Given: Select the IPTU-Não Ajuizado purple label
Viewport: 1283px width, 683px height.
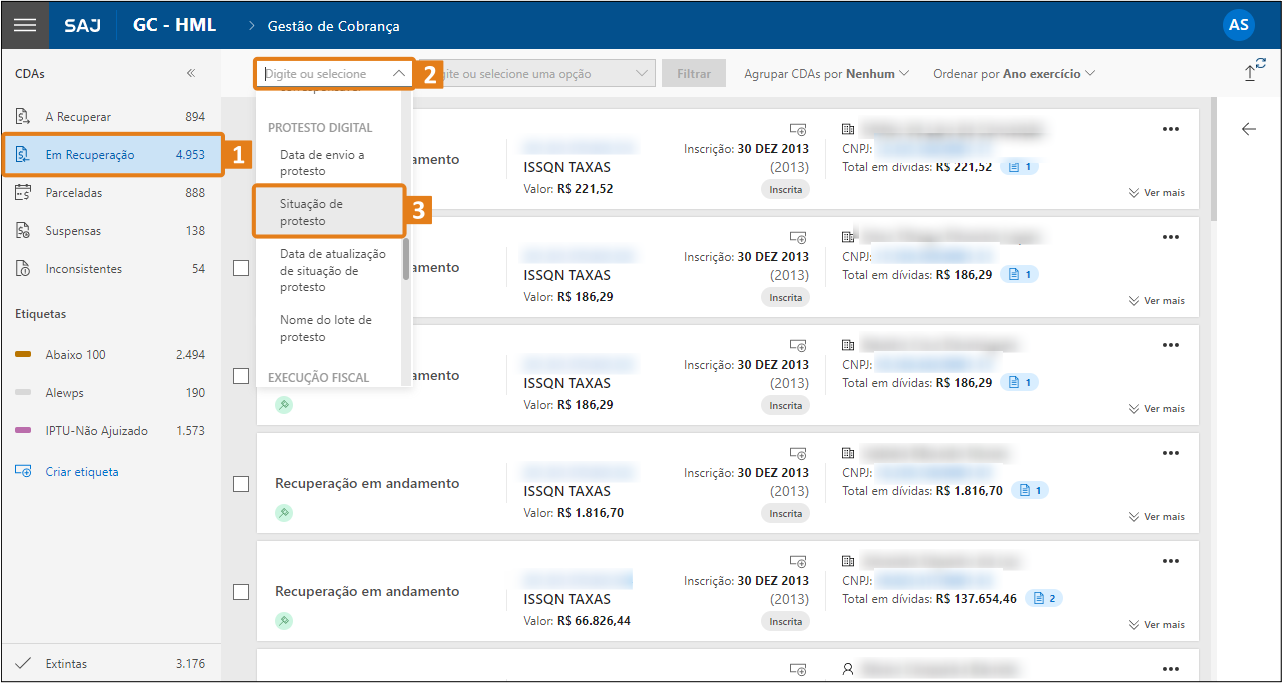Looking at the screenshot, I should [96, 431].
